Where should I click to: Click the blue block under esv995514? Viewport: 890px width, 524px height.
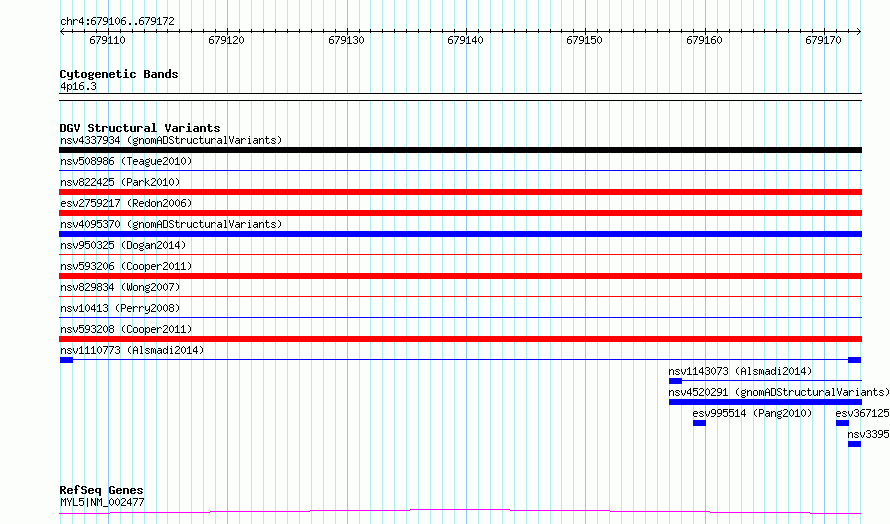699,423
